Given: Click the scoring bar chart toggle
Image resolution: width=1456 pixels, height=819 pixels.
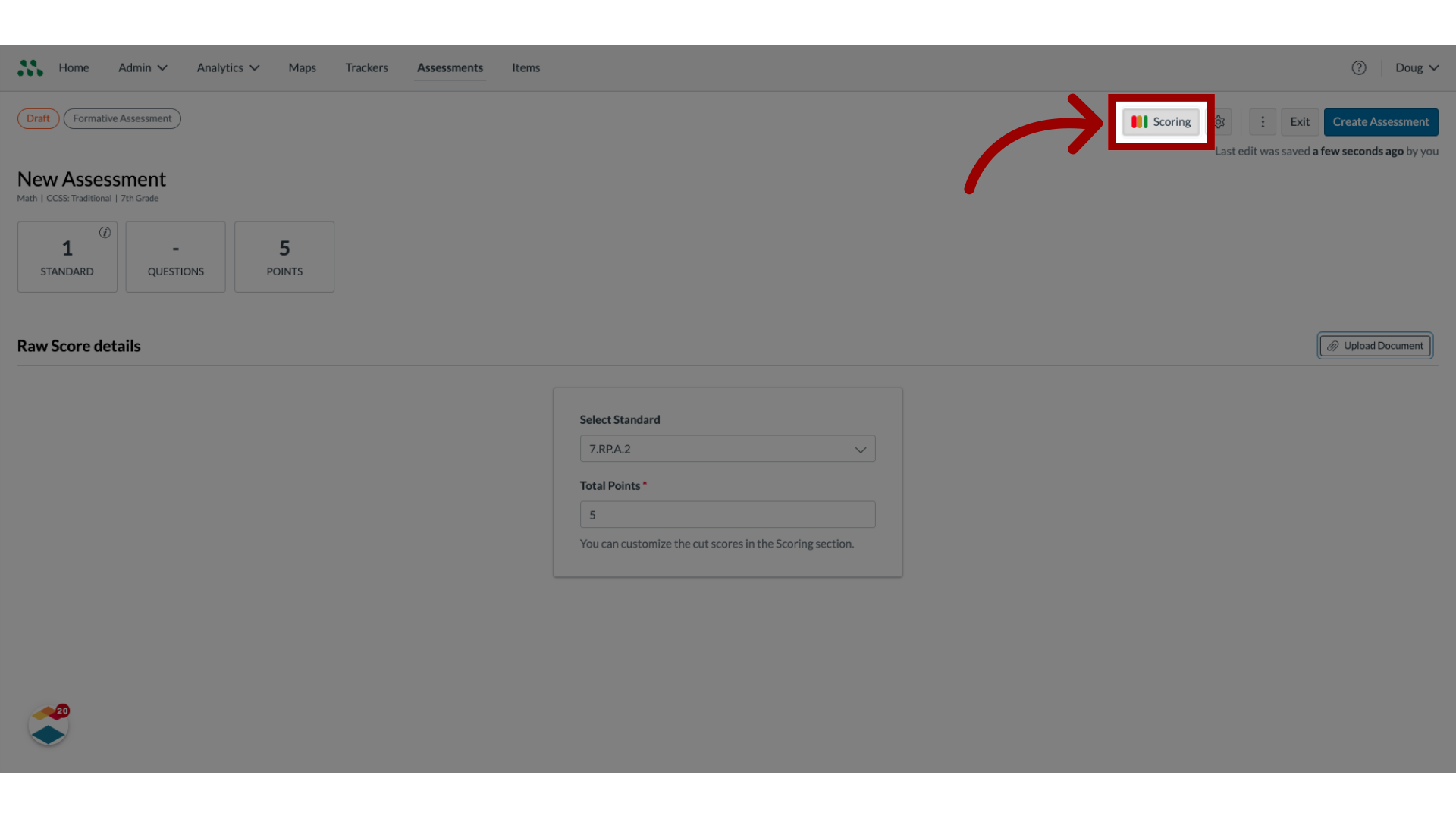Looking at the screenshot, I should click(1161, 121).
